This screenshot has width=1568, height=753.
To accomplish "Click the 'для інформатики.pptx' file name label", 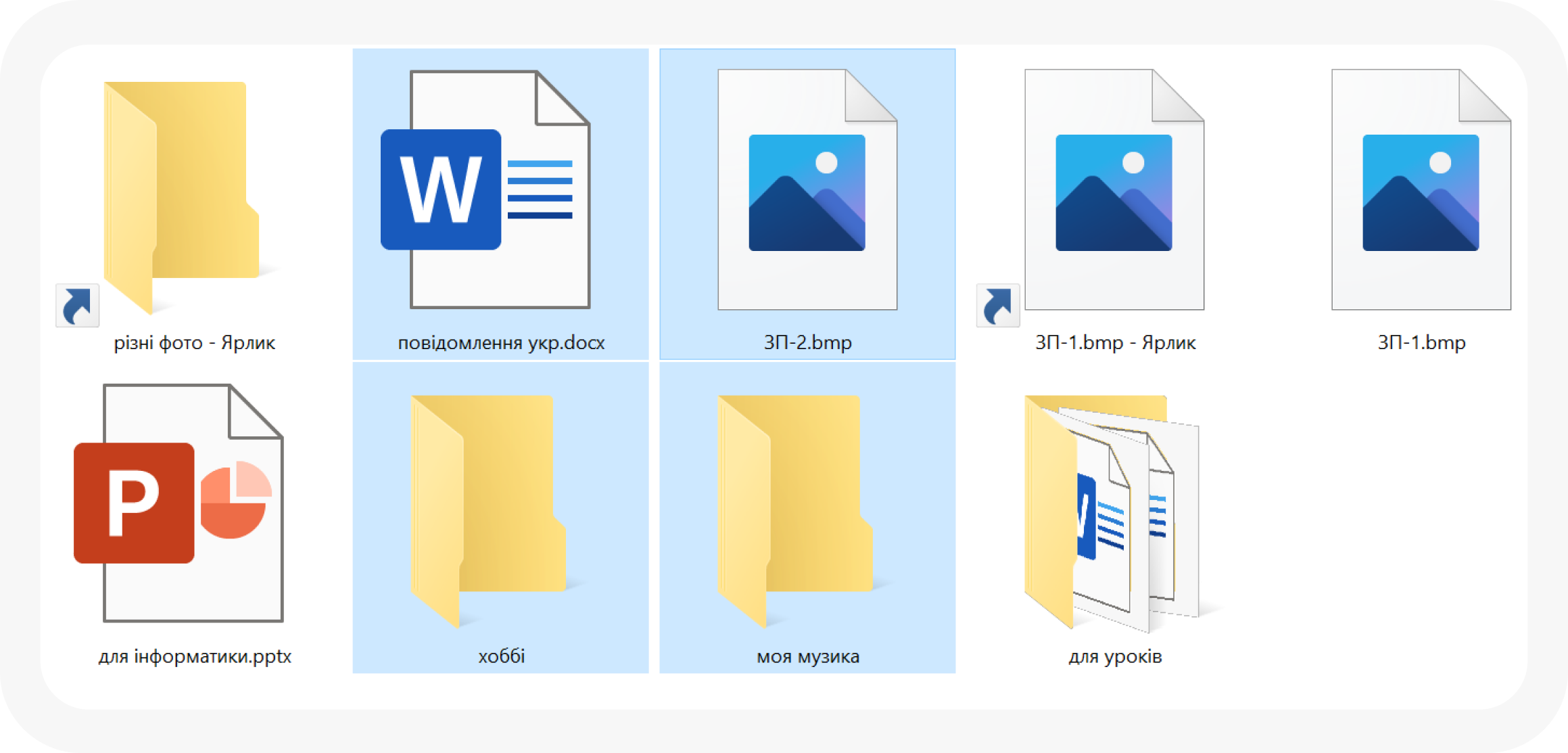I will [195, 656].
